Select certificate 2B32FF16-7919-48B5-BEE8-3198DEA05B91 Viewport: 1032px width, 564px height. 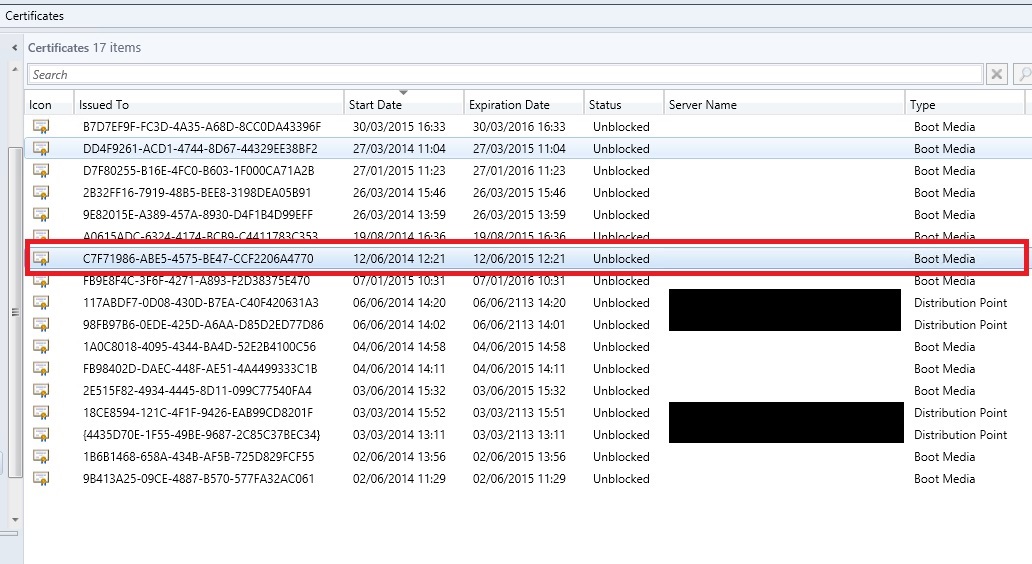click(x=197, y=193)
